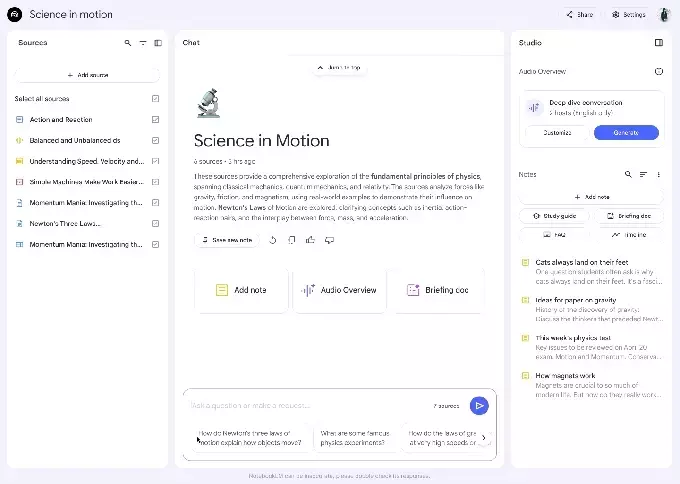Search notes with magnifier icon
The image size is (680, 484).
click(x=628, y=174)
